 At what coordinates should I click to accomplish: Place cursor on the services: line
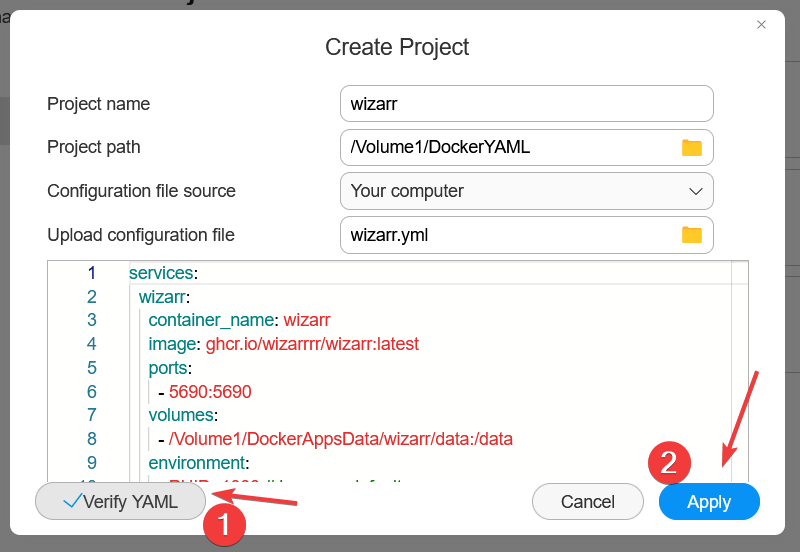pyautogui.click(x=164, y=273)
